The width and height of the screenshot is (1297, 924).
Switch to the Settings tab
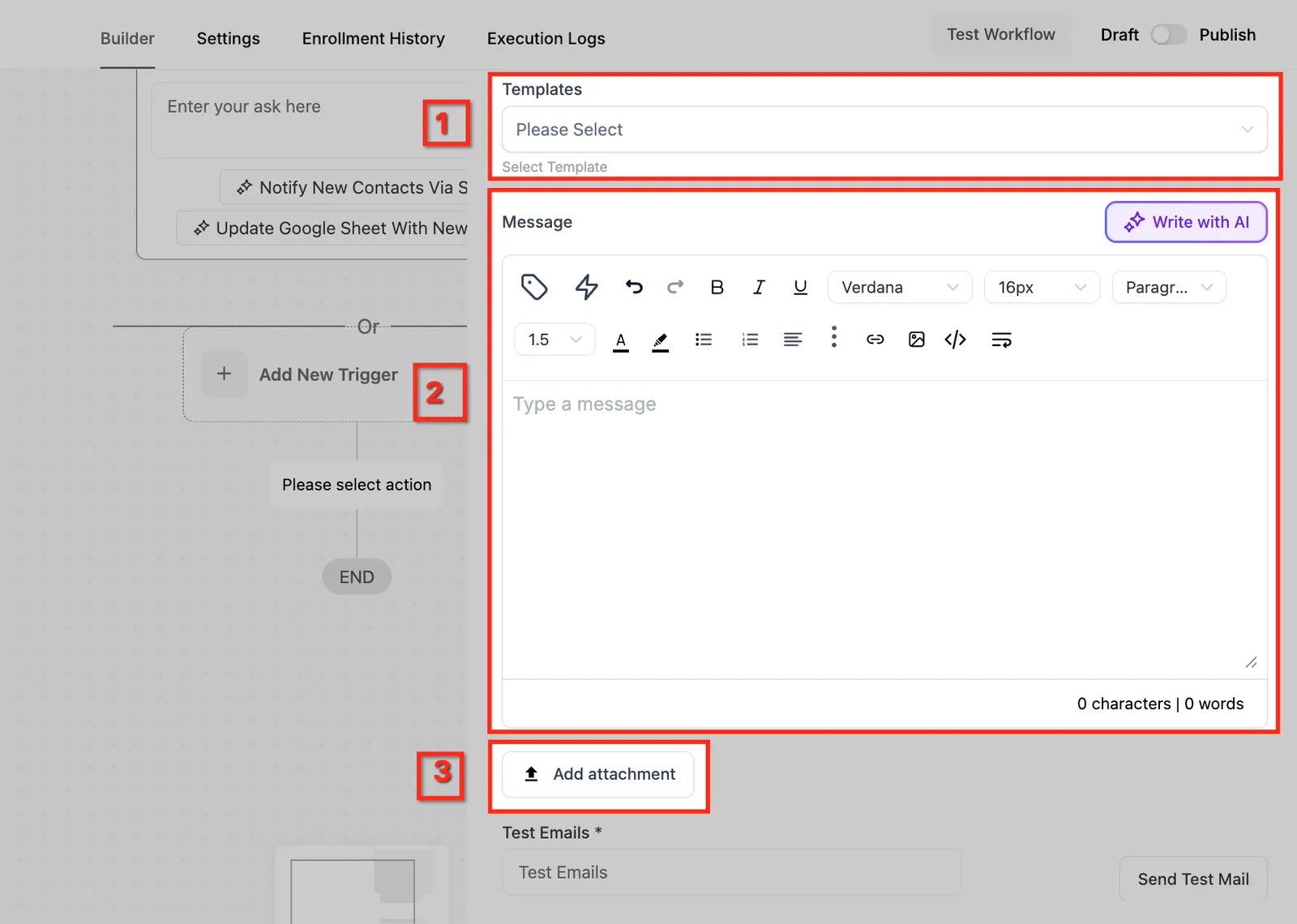229,38
